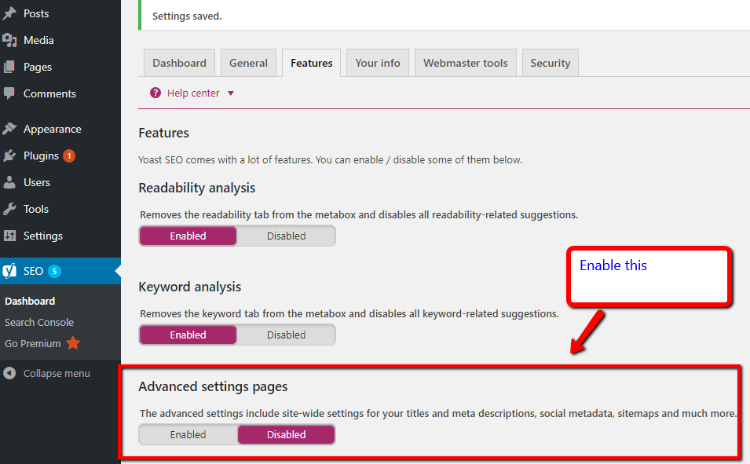The width and height of the screenshot is (750, 464).
Task: Enable Readability analysis
Action: tap(188, 236)
